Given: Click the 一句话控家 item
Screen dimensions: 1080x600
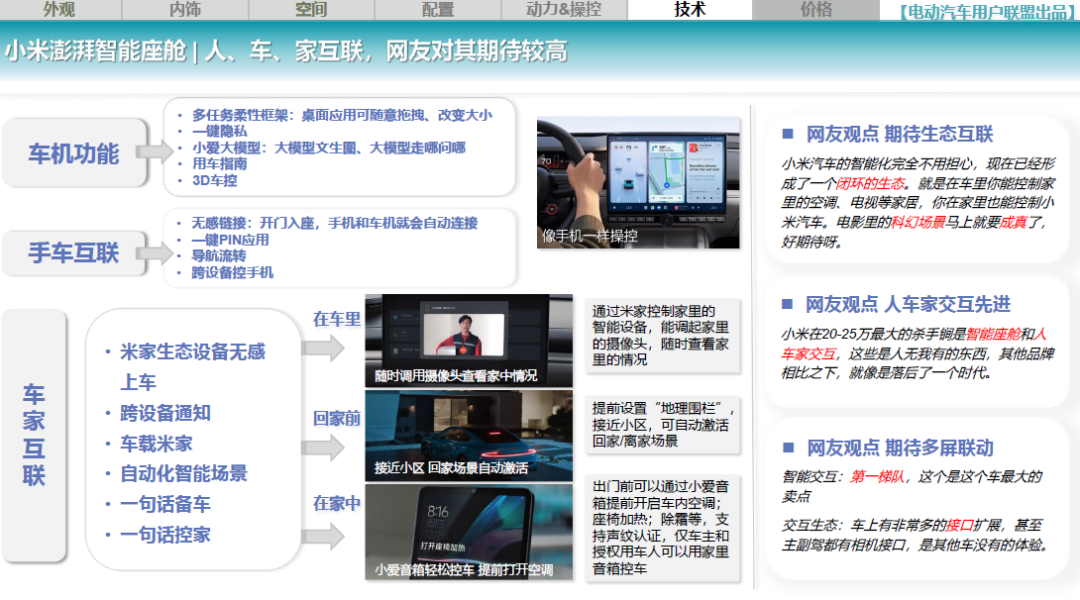Looking at the screenshot, I should [x=165, y=534].
